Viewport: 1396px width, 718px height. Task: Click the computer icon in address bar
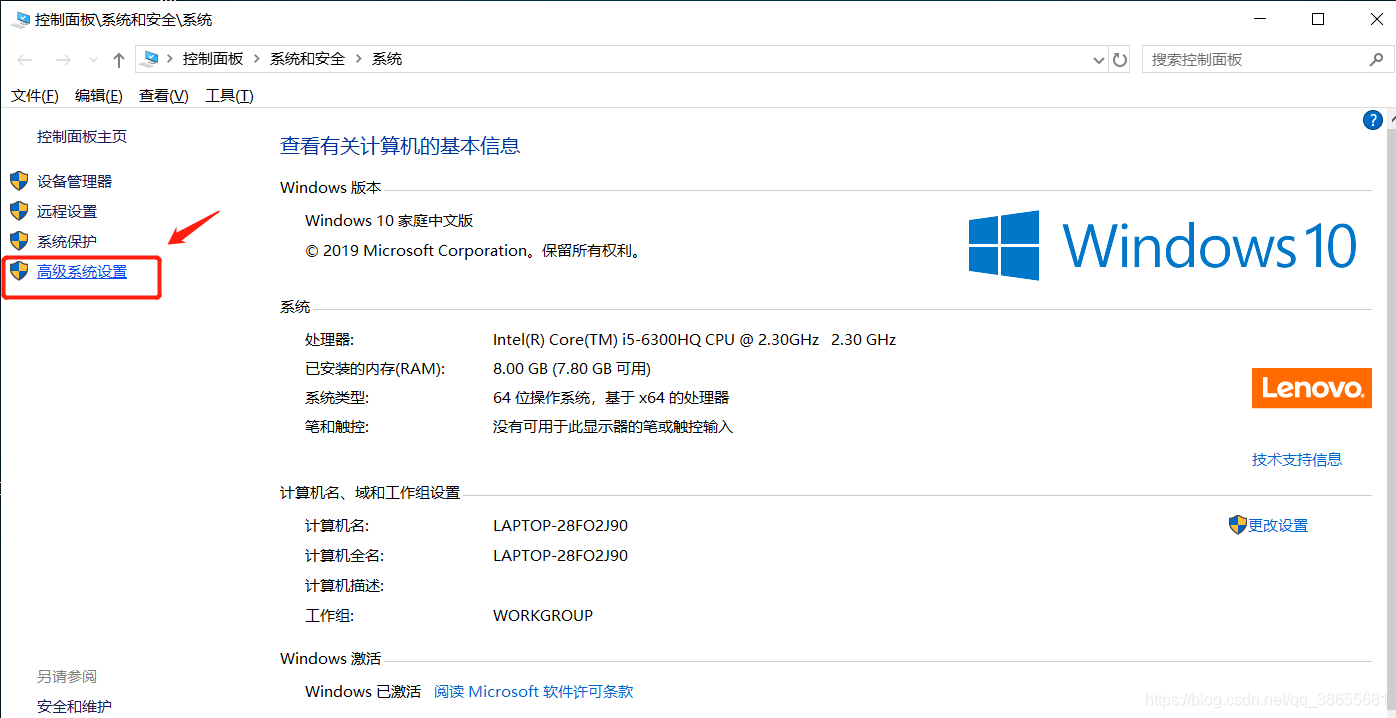click(x=151, y=59)
